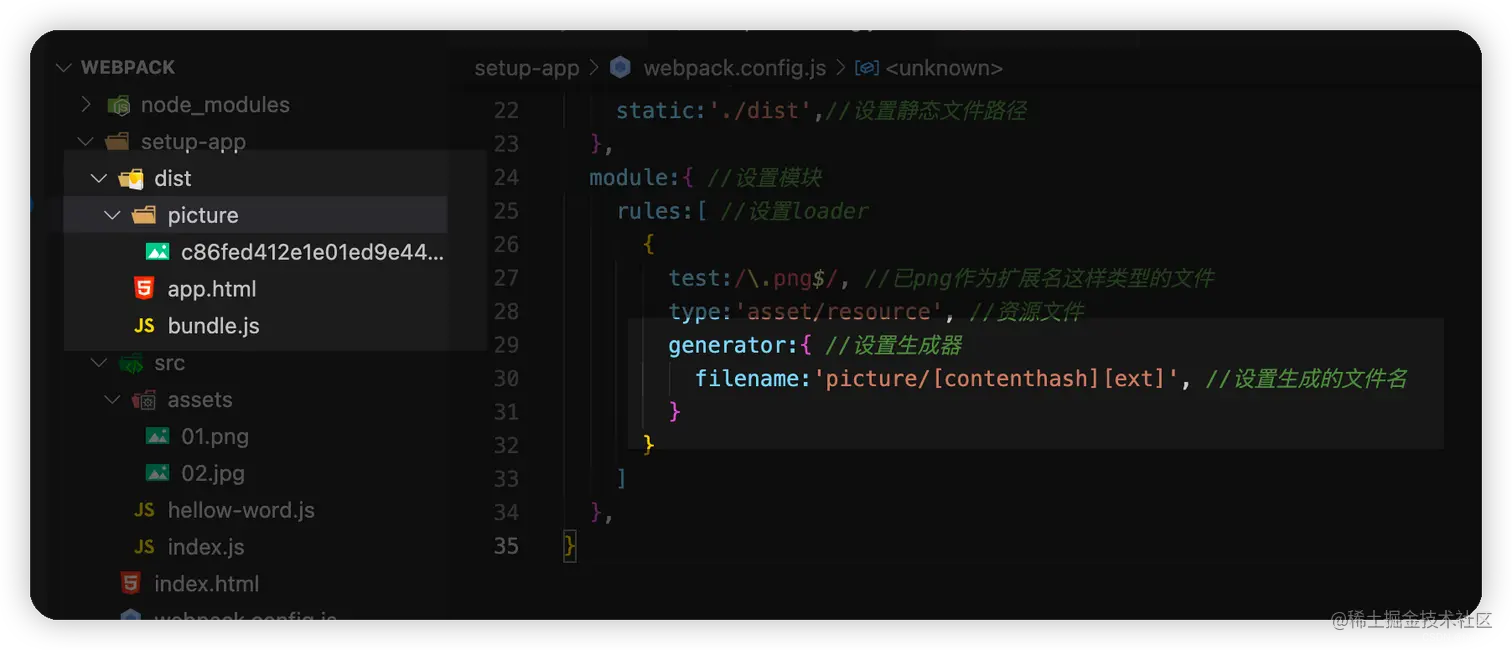1512x650 pixels.
Task: Collapse the WEBPACK root folder chevron
Action: [x=64, y=68]
